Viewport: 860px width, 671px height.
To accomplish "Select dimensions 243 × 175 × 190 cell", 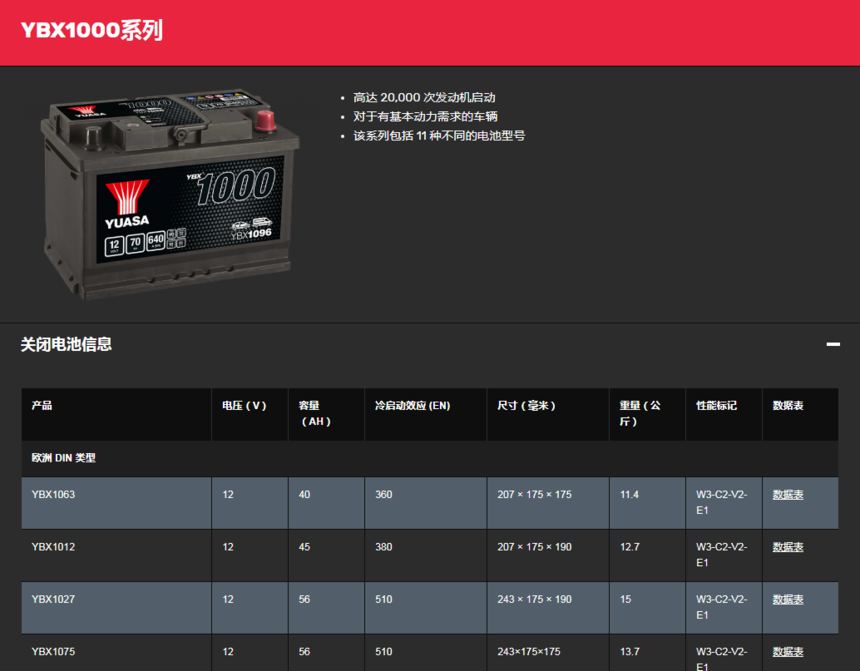I will coord(548,608).
